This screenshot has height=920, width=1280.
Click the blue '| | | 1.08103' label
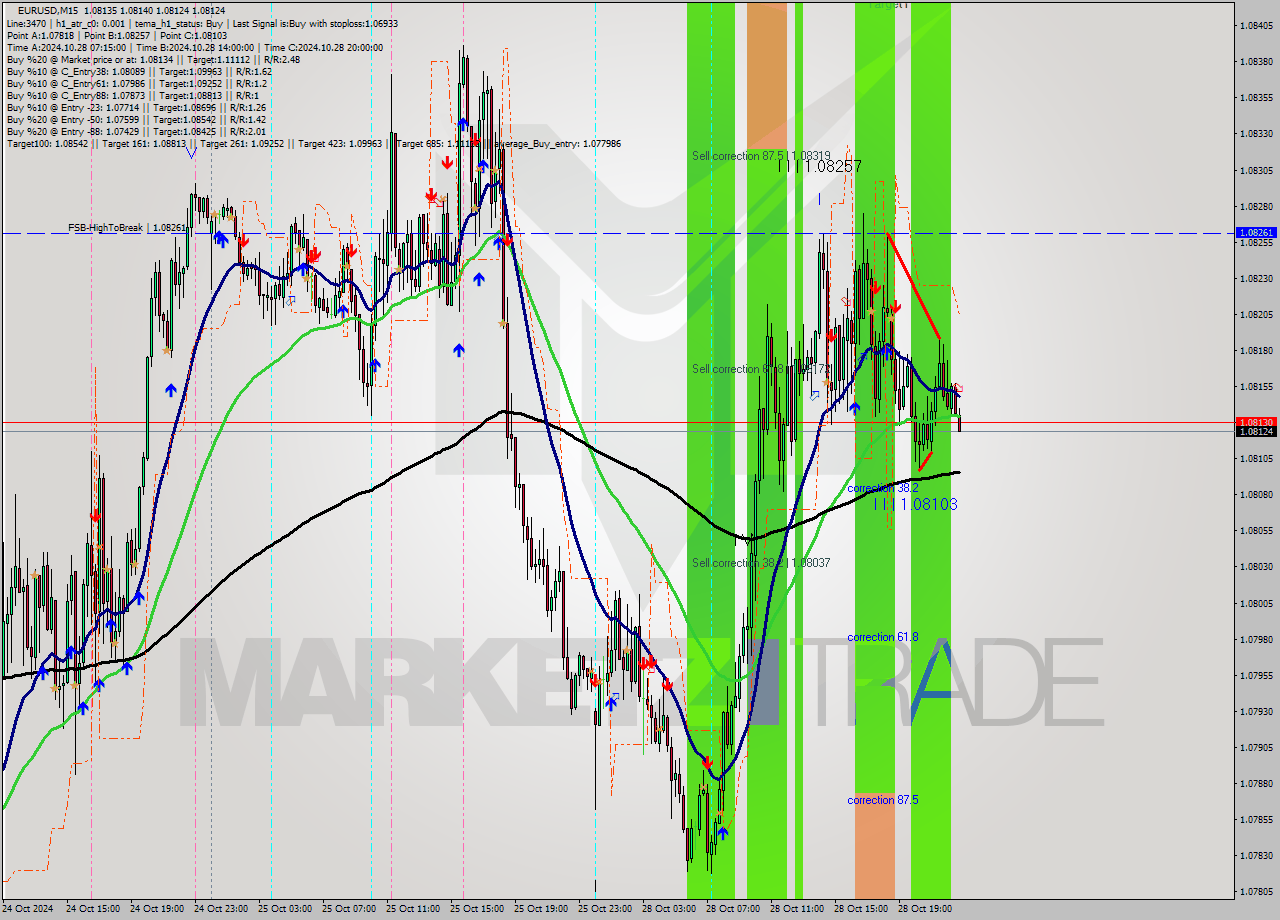point(915,504)
